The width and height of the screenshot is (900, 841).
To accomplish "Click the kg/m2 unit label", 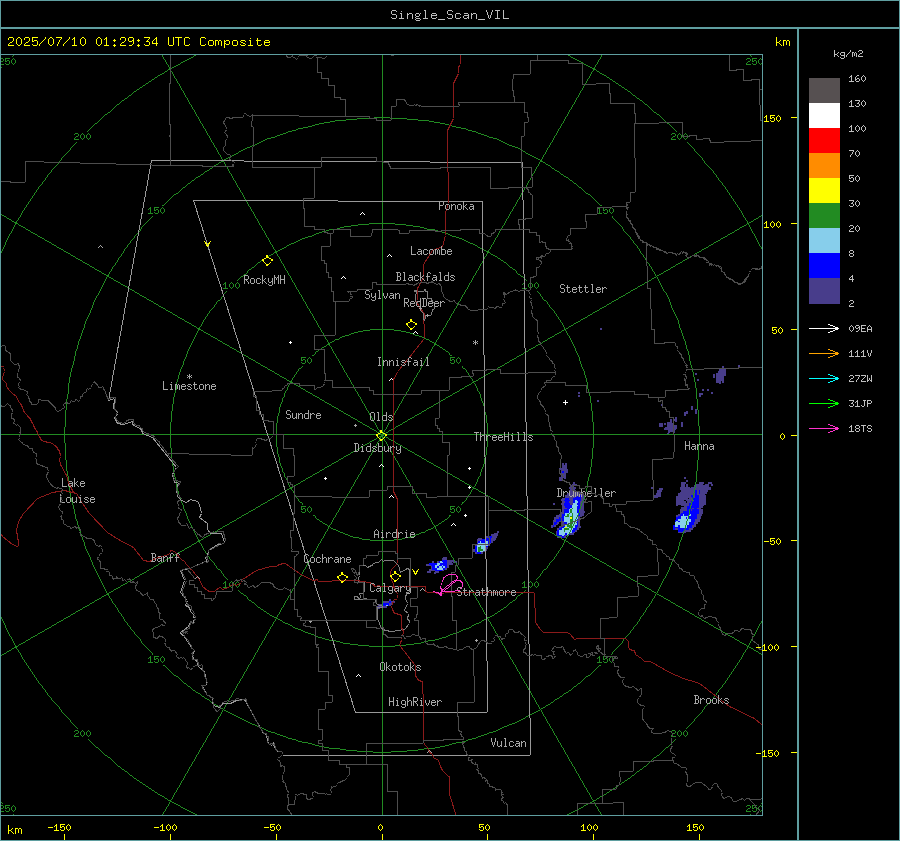I will click(848, 54).
